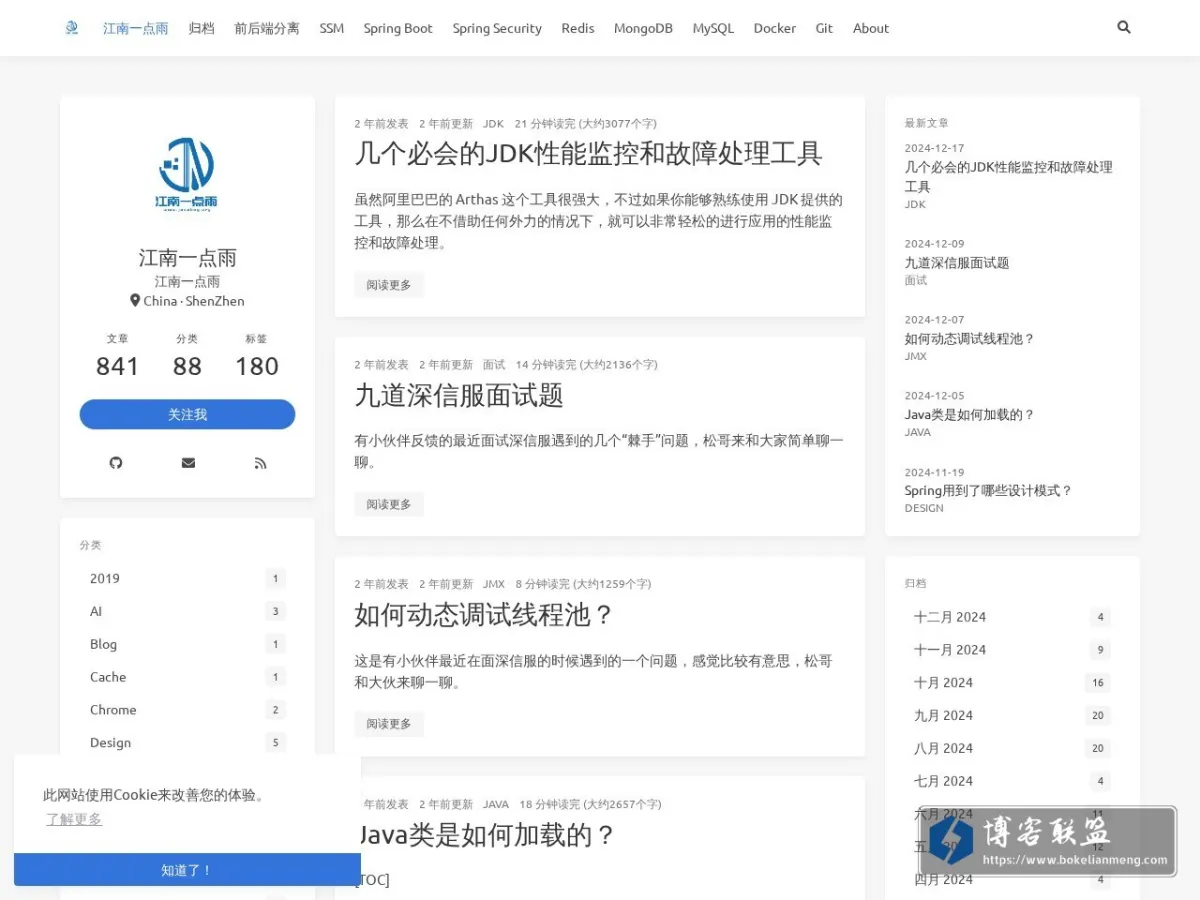The width and height of the screenshot is (1200, 900).
Task: Open recent post 如何动态调试线程池？ in sidebar
Action: (x=970, y=339)
